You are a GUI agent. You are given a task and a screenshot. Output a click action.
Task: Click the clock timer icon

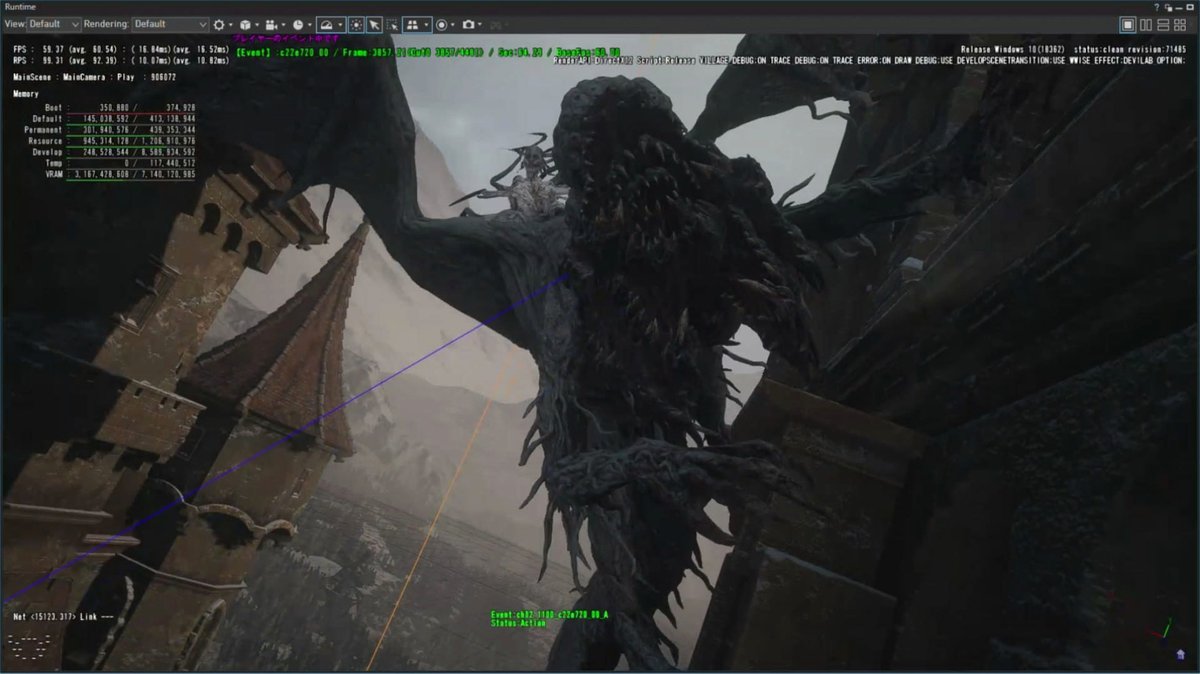pyautogui.click(x=297, y=24)
